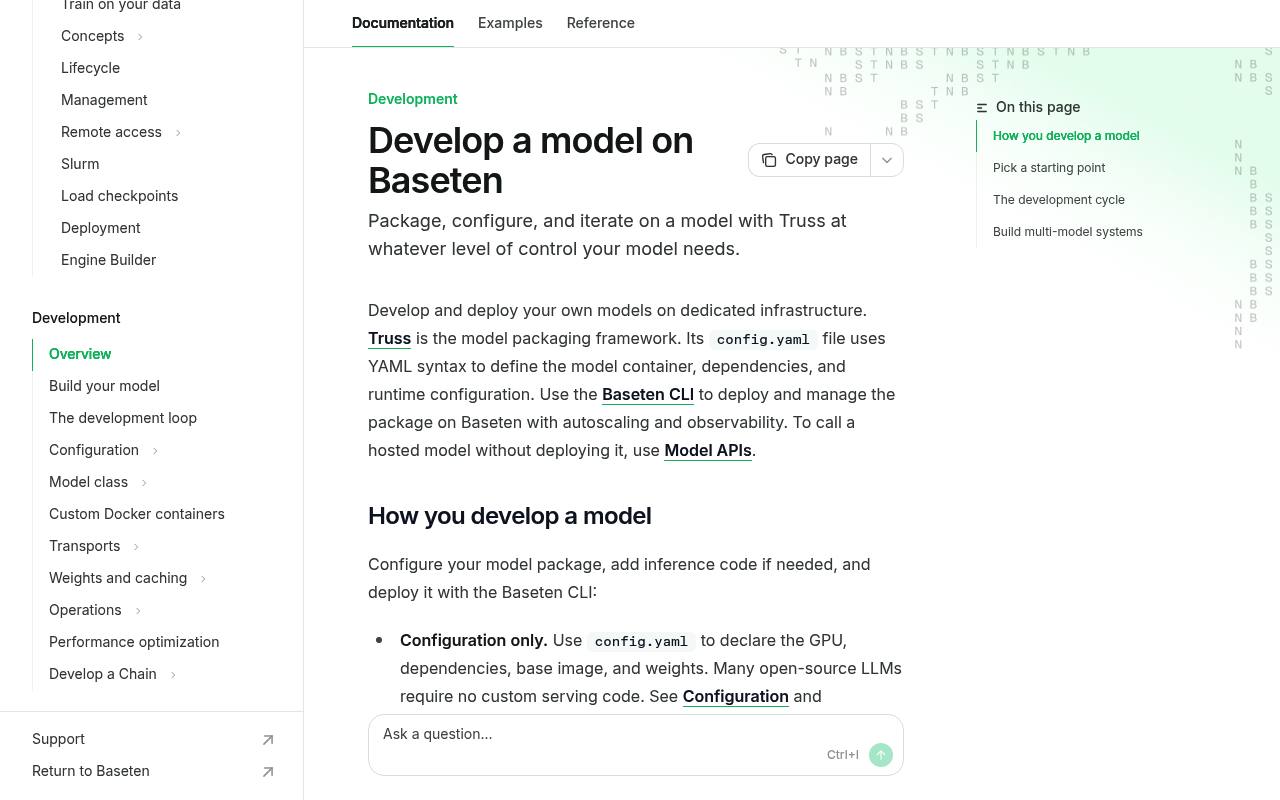
Task: Expand the Develop a Chain section
Action: tap(173, 675)
